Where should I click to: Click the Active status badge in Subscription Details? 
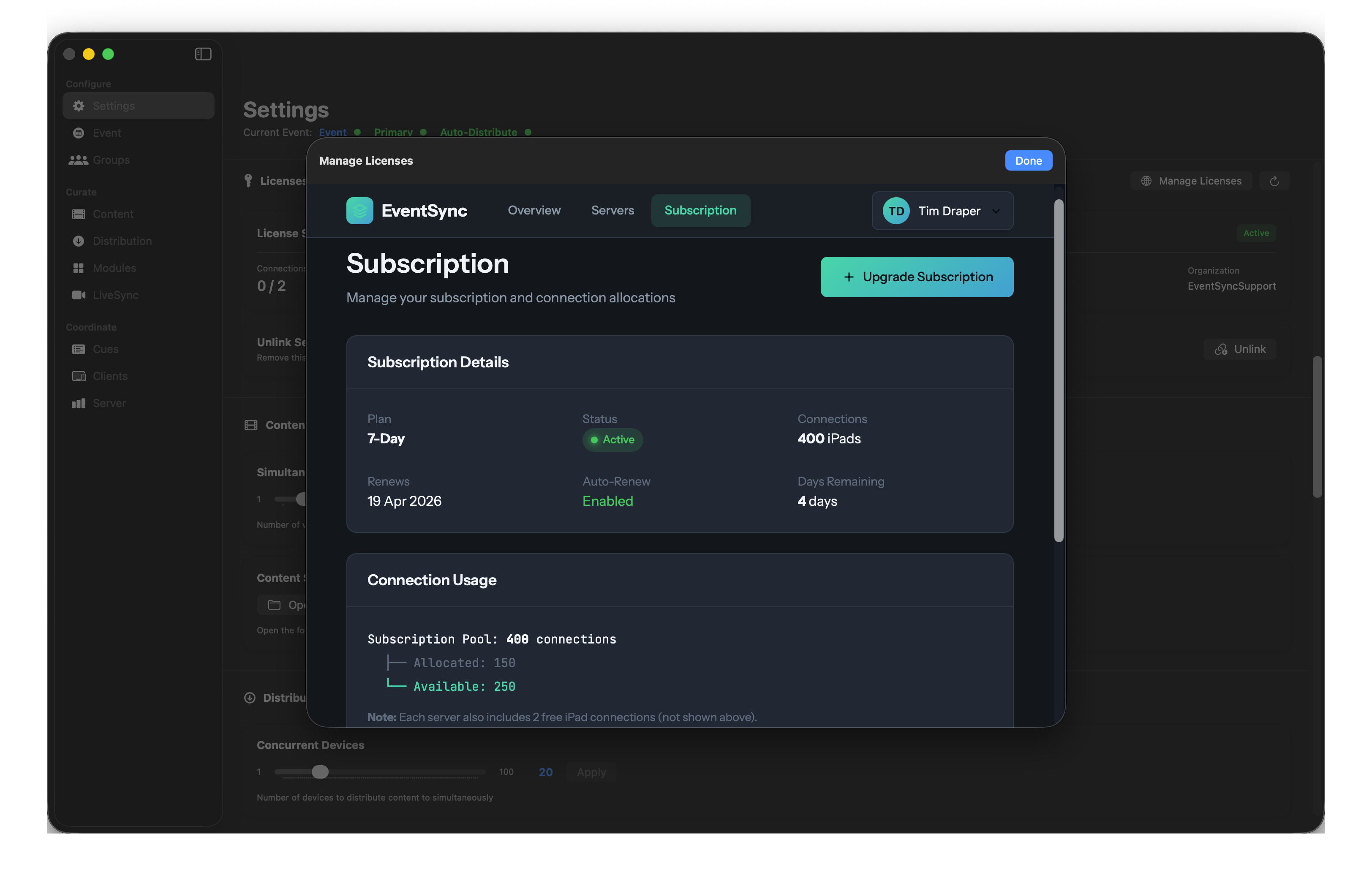[612, 440]
